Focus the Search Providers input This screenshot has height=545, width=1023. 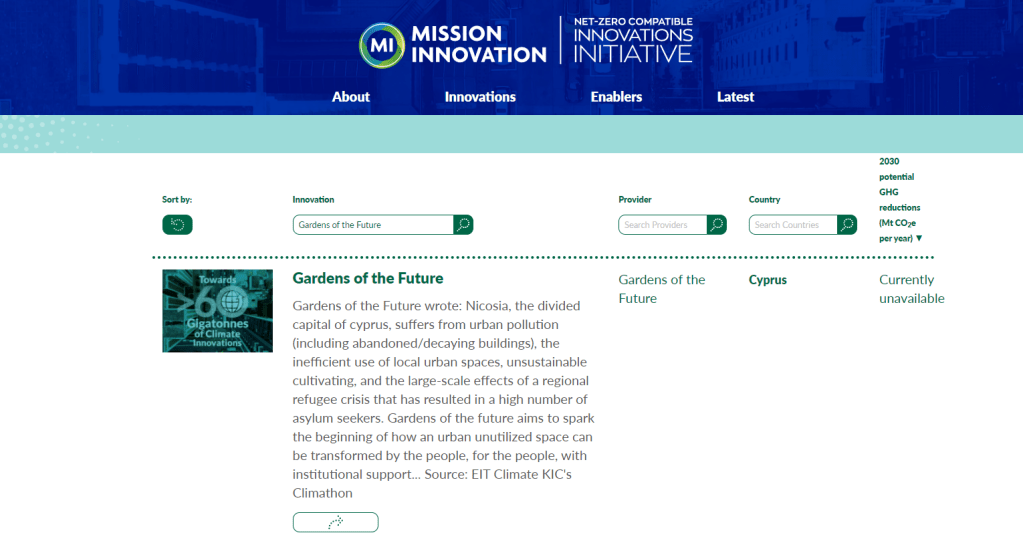pyautogui.click(x=662, y=225)
